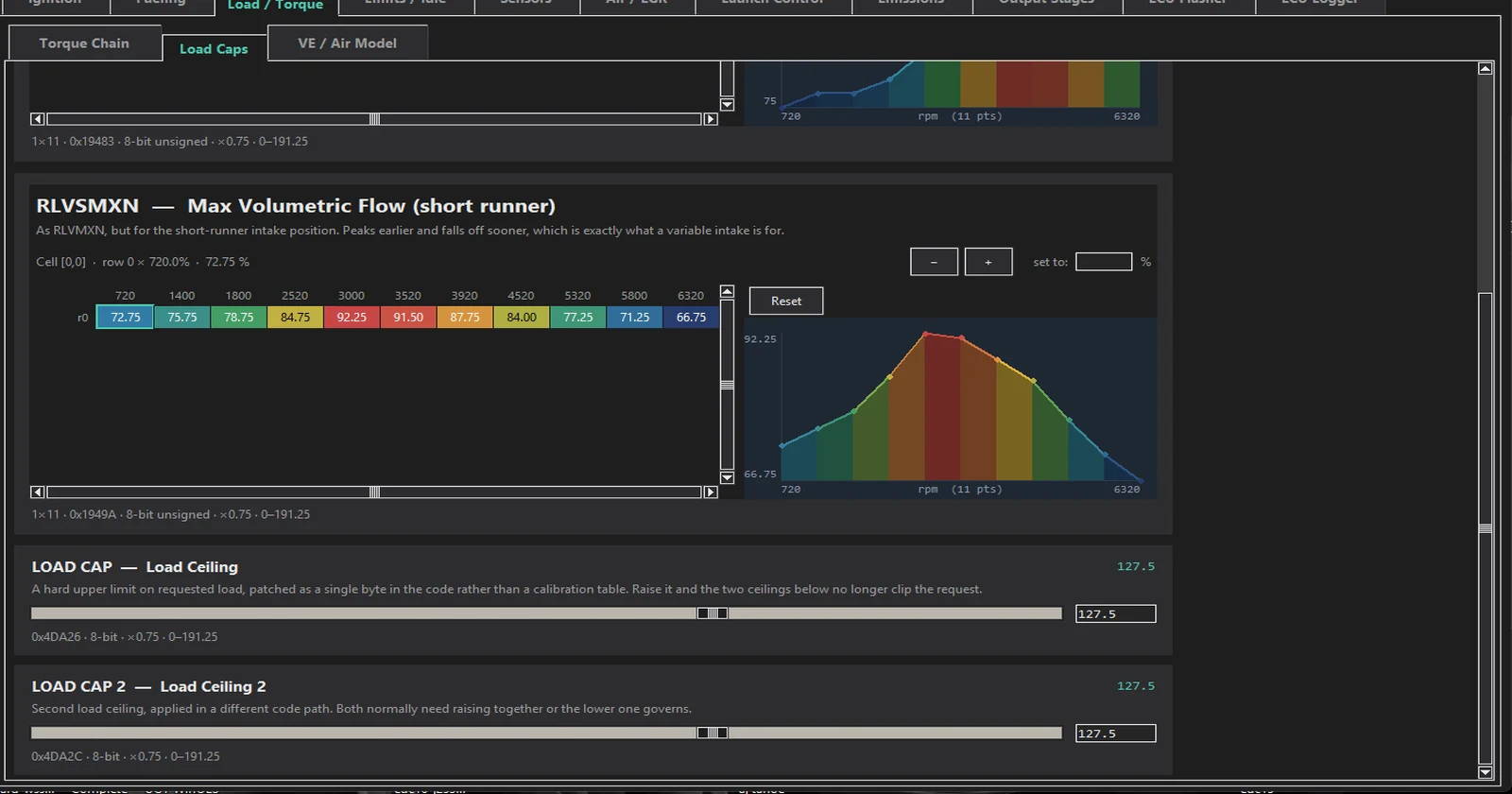Click upper table's horizontal scrollbar thumb
This screenshot has width=1512, height=794.
(374, 119)
